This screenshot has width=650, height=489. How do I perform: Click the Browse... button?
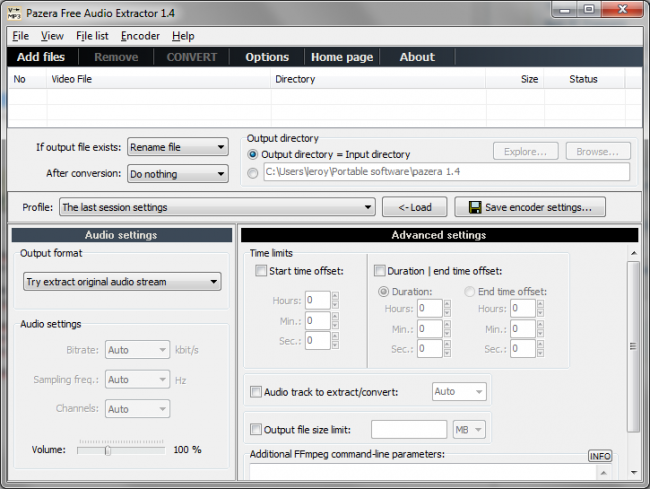598,152
